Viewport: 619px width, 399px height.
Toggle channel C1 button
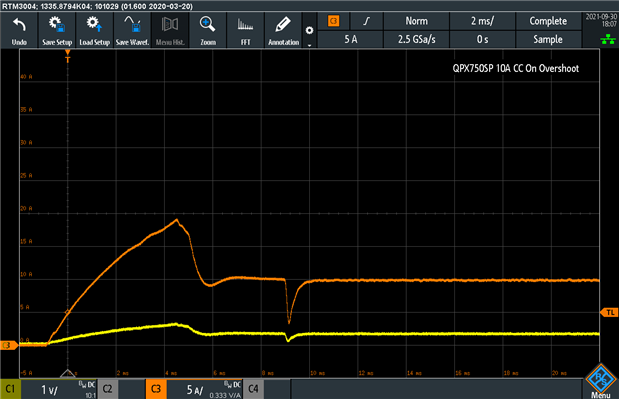click(x=10, y=389)
